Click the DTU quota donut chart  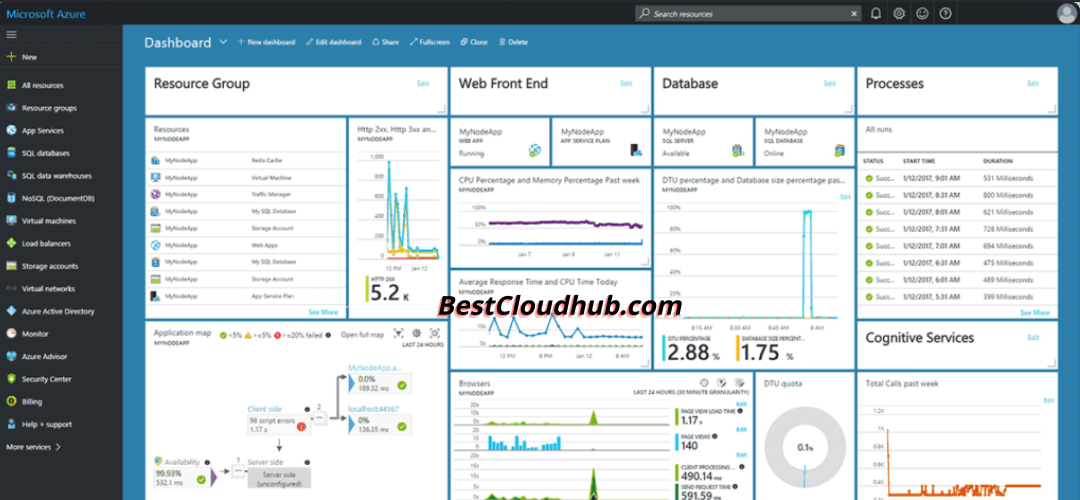tap(805, 447)
